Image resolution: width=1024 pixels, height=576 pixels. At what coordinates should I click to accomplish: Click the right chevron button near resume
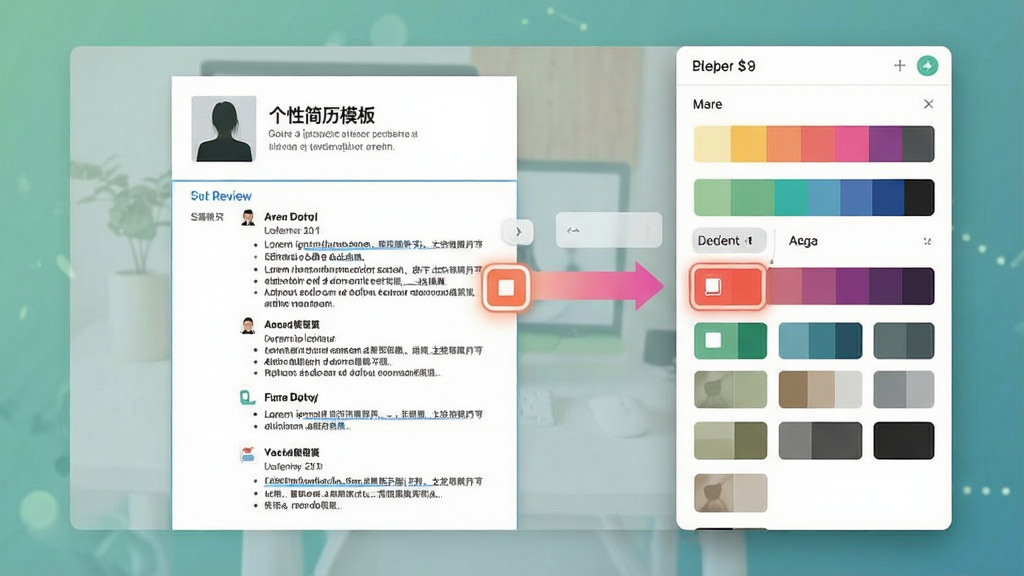(519, 231)
